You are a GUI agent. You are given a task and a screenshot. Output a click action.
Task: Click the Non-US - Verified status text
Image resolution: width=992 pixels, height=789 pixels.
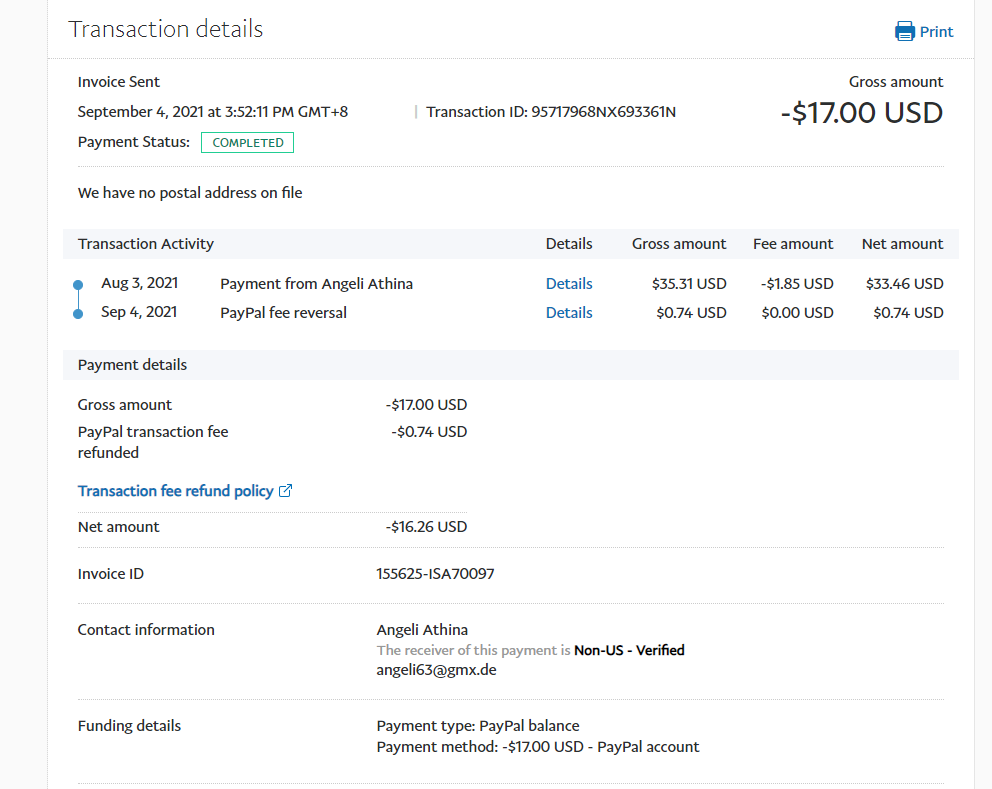(629, 650)
